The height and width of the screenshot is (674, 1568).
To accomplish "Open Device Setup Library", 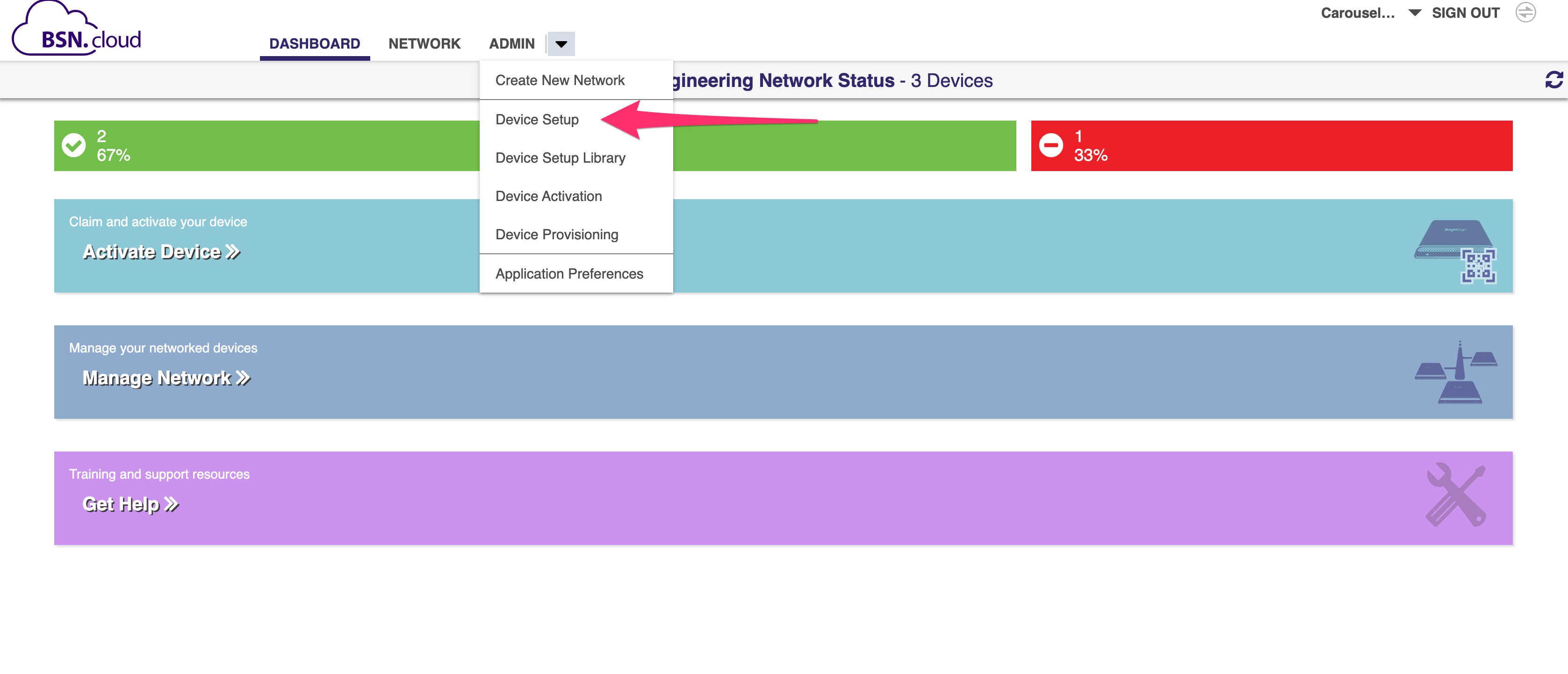I will [560, 158].
